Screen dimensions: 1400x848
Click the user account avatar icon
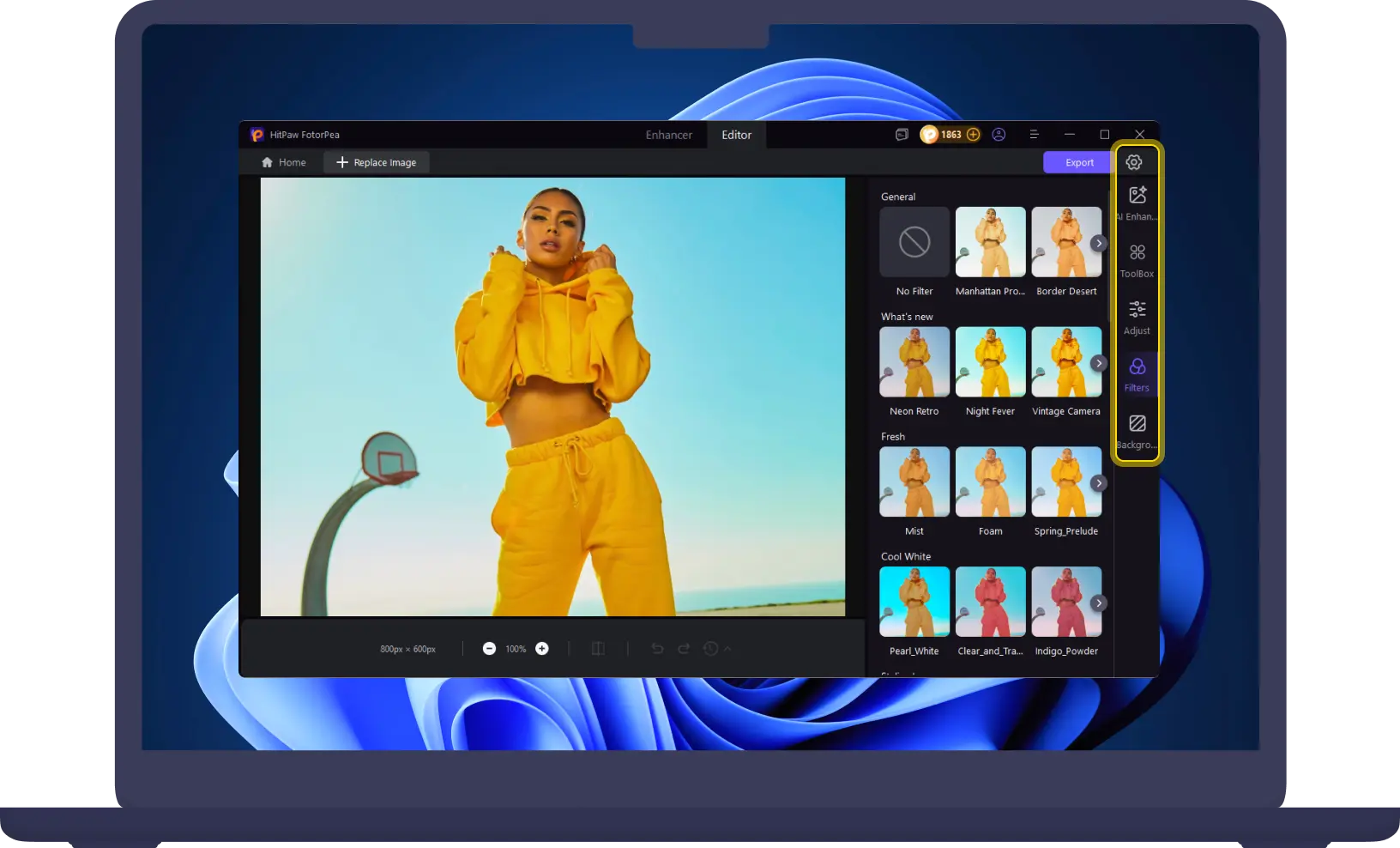[999, 135]
